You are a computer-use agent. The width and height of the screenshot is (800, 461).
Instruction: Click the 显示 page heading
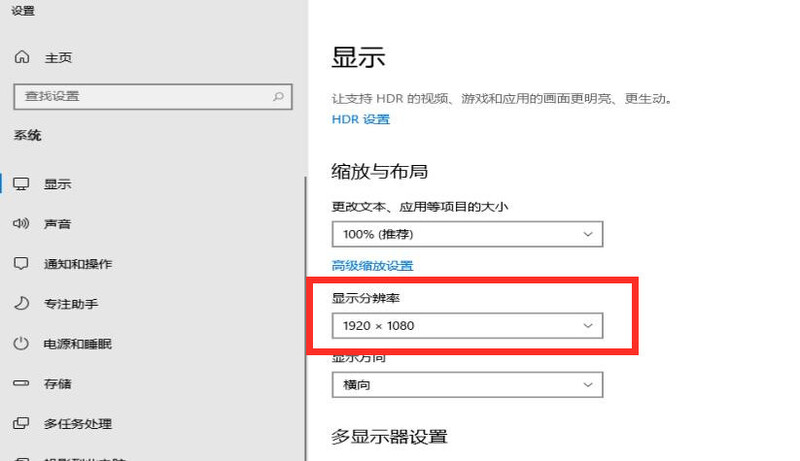pos(358,57)
